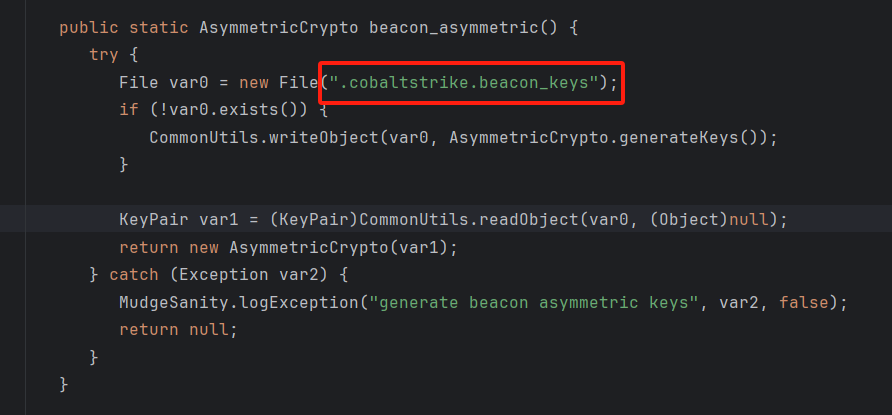892x415 pixels.
Task: Click the method's closing brace
Action: click(64, 385)
